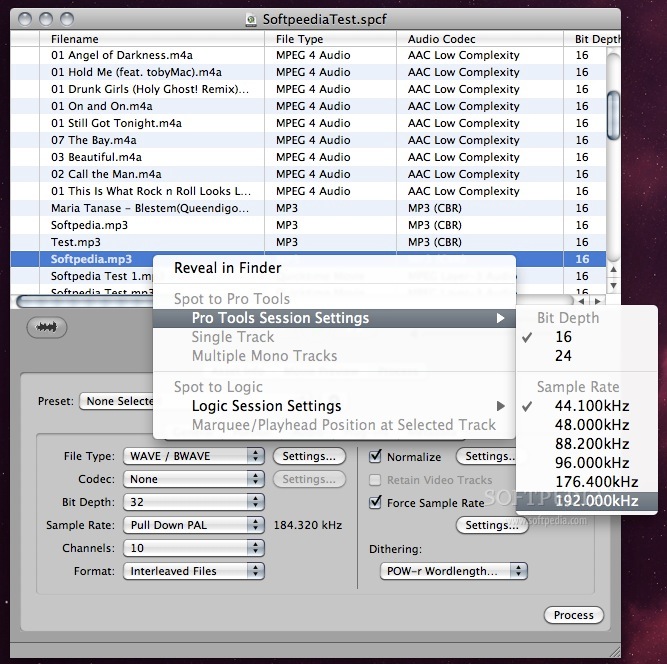
Task: Toggle the Force Sample Rate checkbox
Action: [x=375, y=502]
